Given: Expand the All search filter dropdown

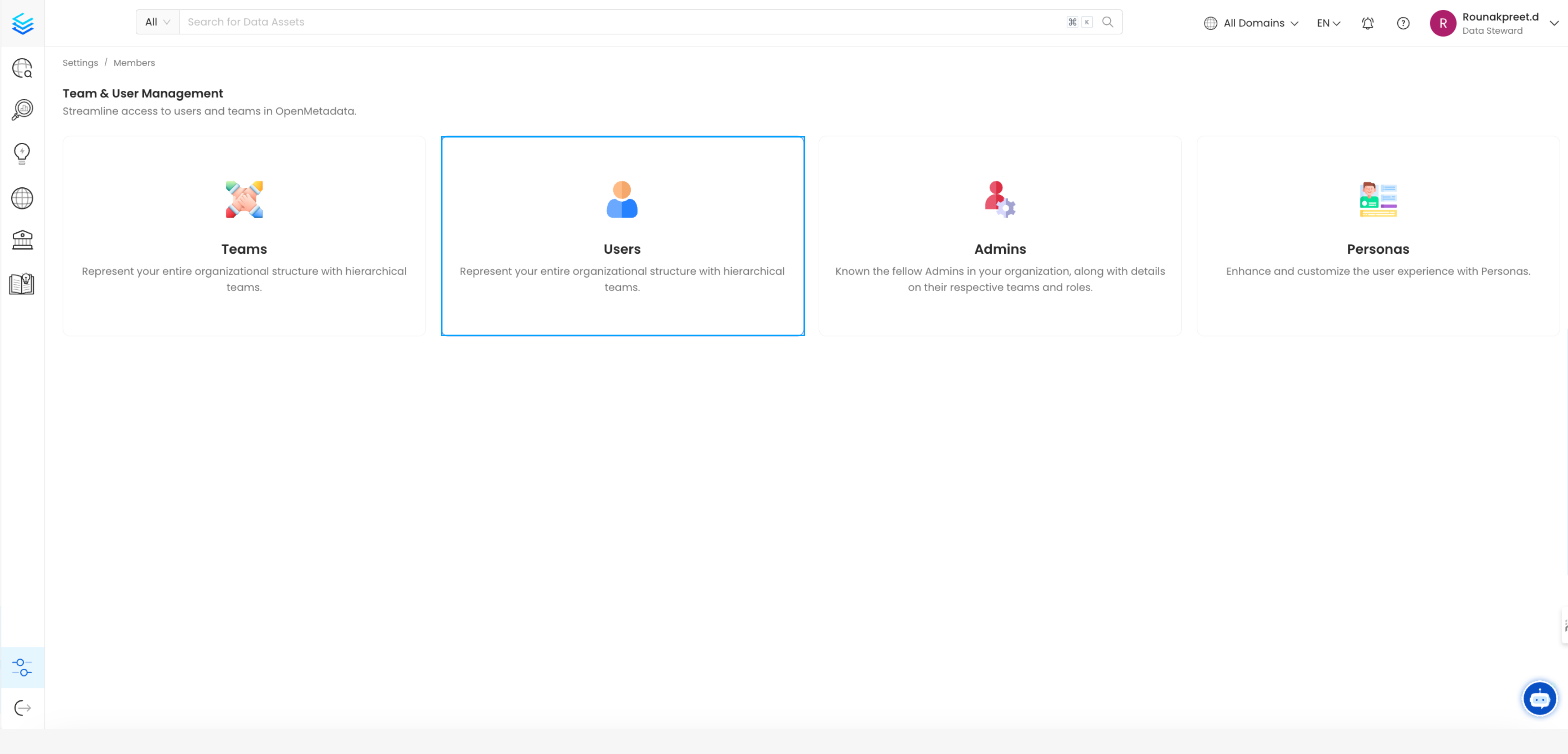Looking at the screenshot, I should [x=156, y=21].
